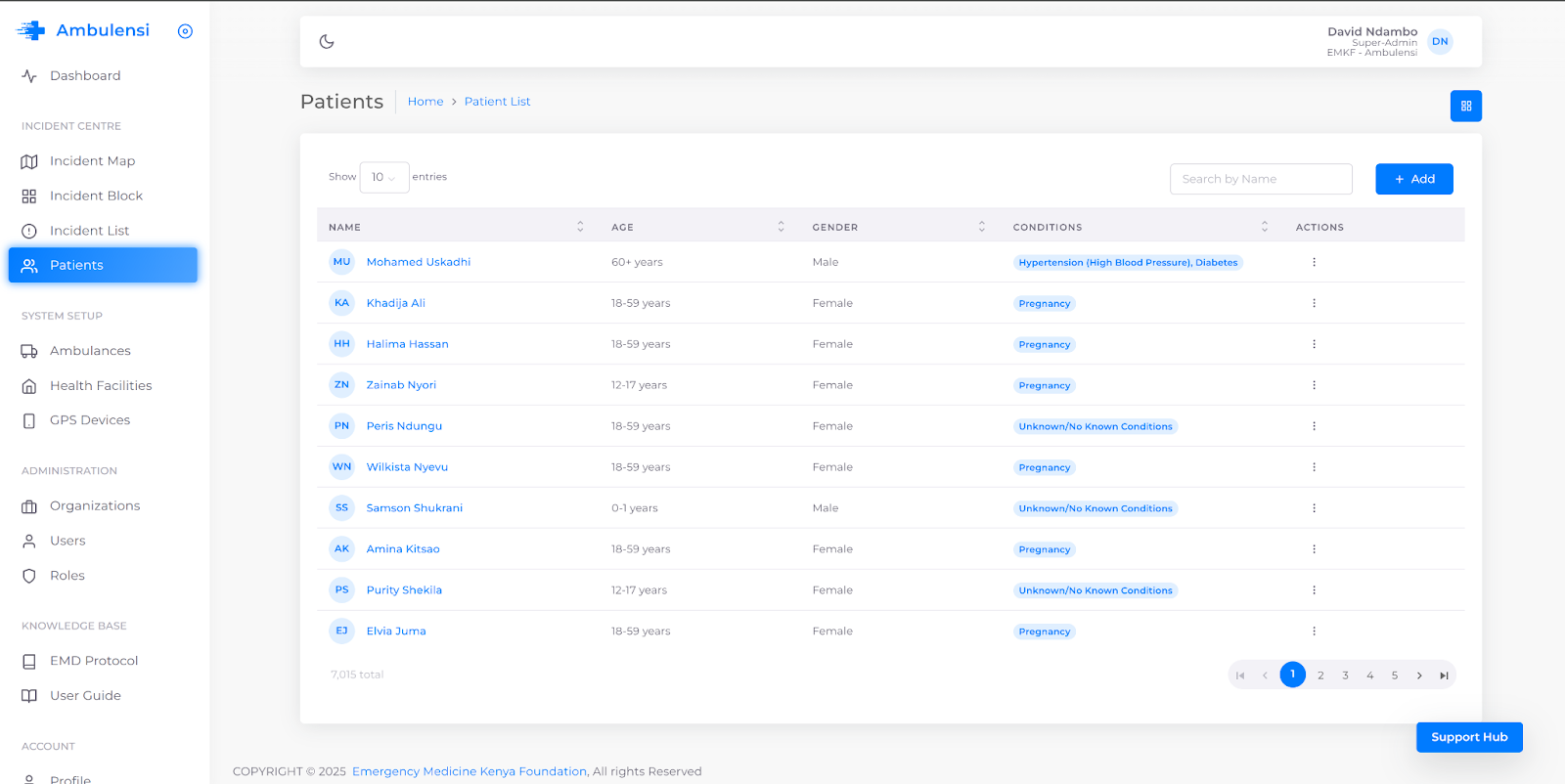
Task: Jump to page 3 of the list
Action: point(1345,675)
